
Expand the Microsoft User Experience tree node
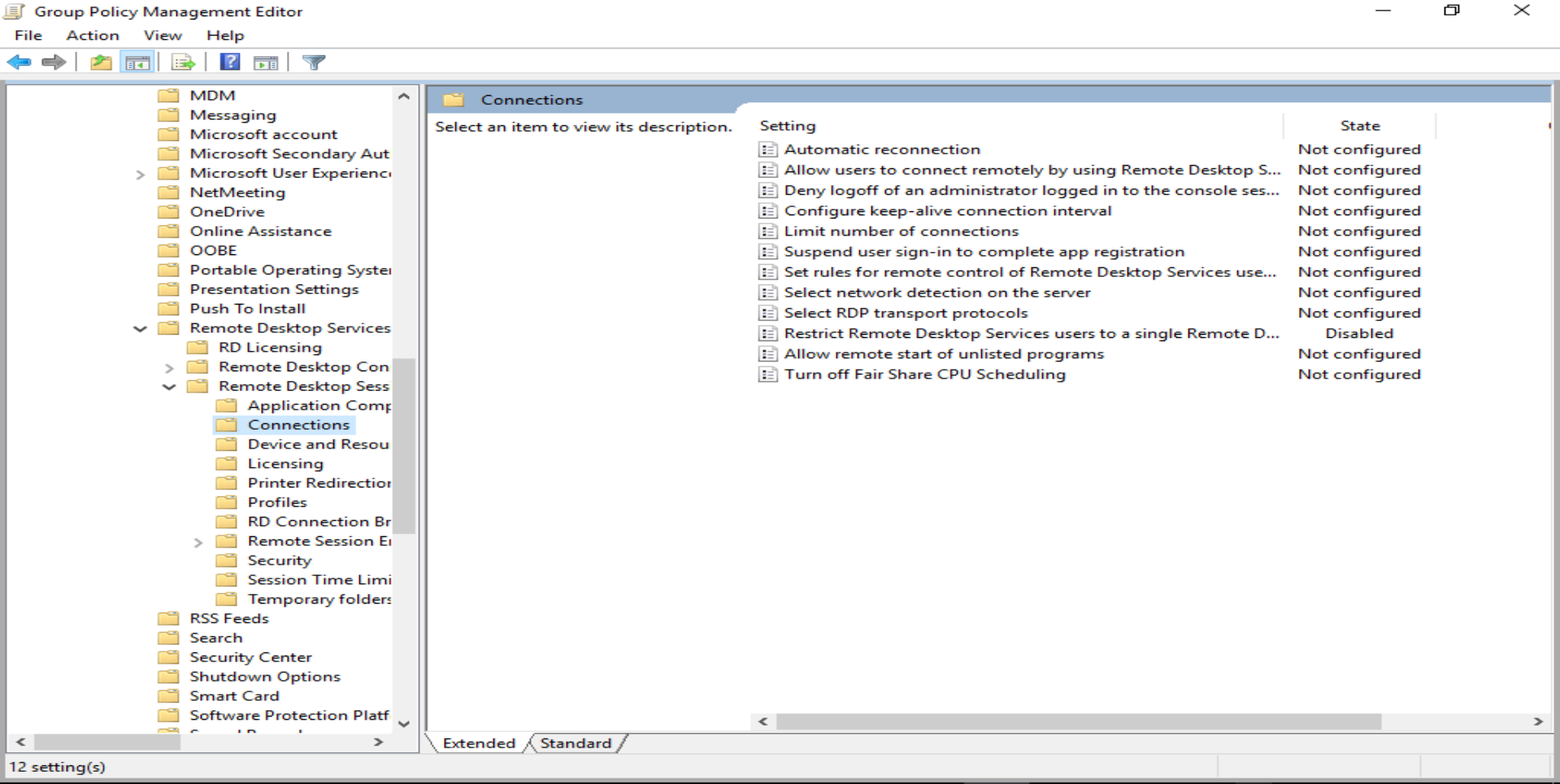point(140,174)
